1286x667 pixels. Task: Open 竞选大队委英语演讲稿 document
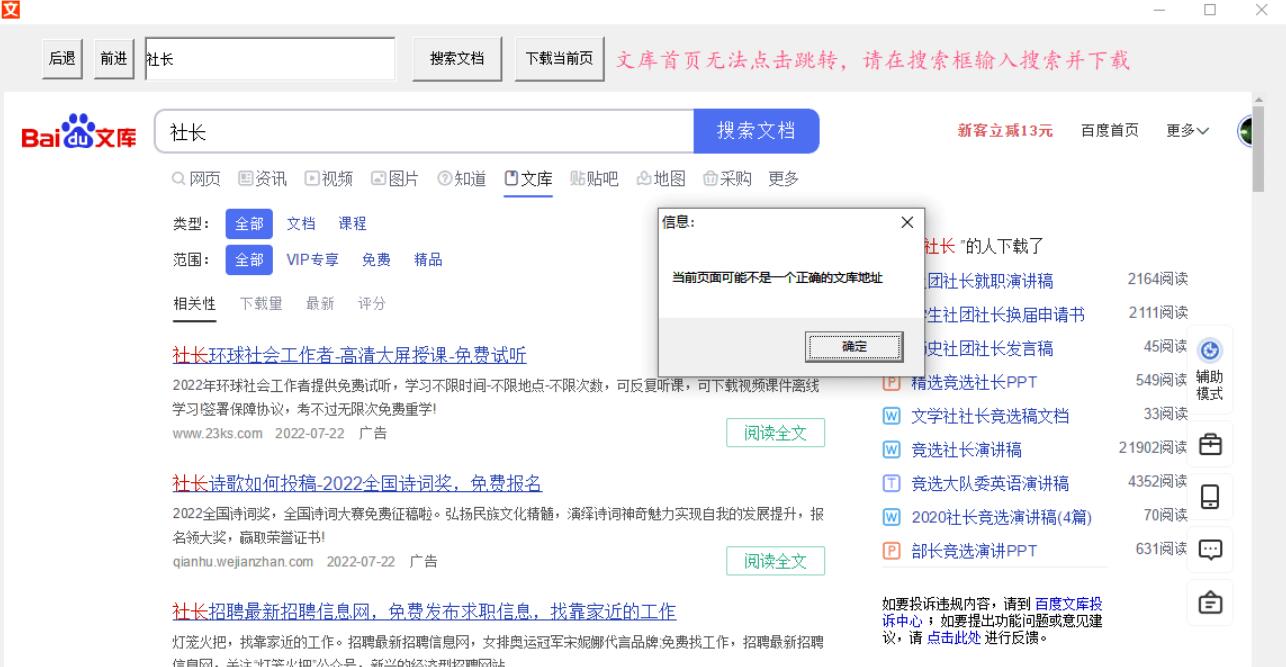pos(990,484)
